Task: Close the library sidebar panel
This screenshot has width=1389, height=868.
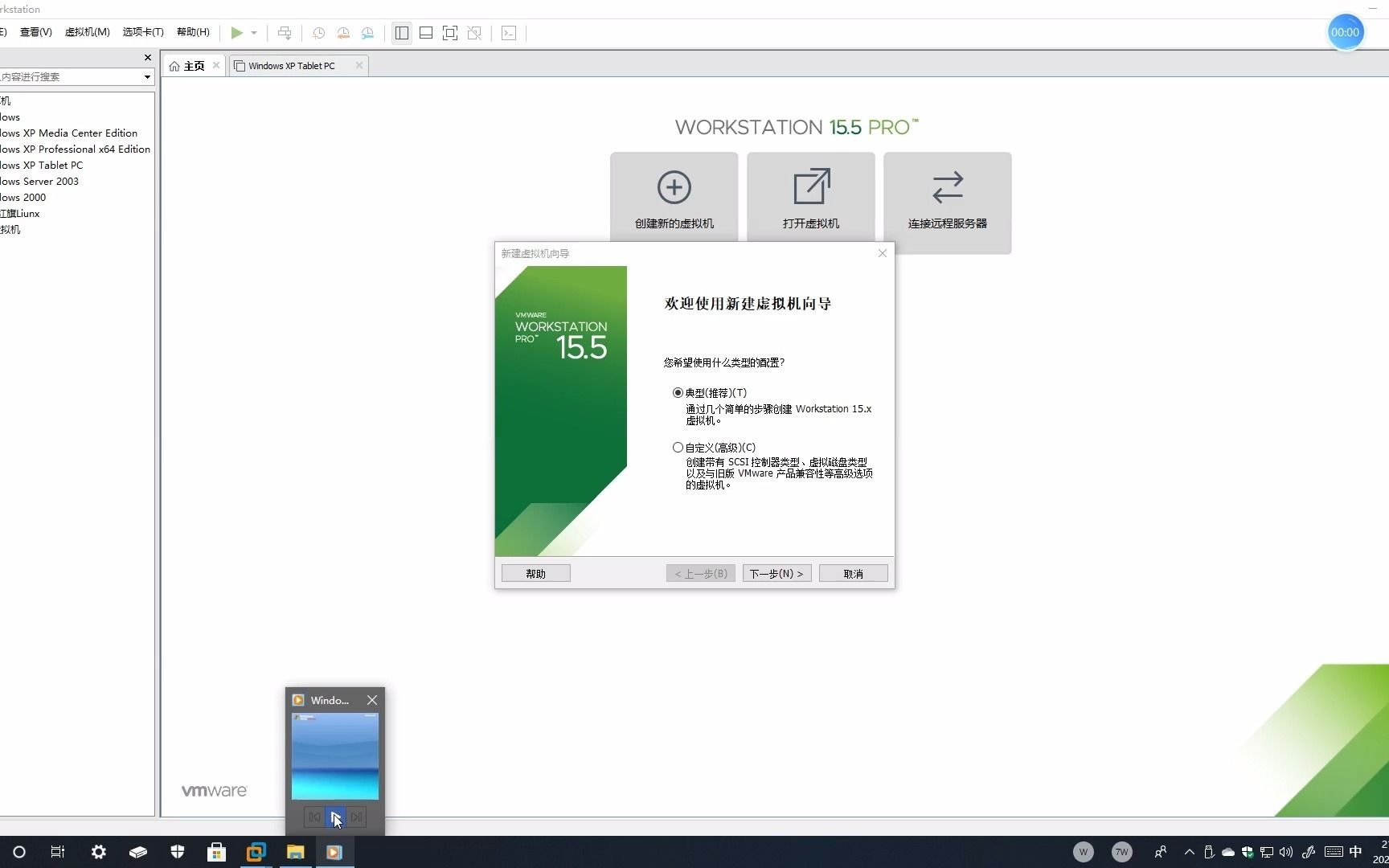Action: [147, 57]
